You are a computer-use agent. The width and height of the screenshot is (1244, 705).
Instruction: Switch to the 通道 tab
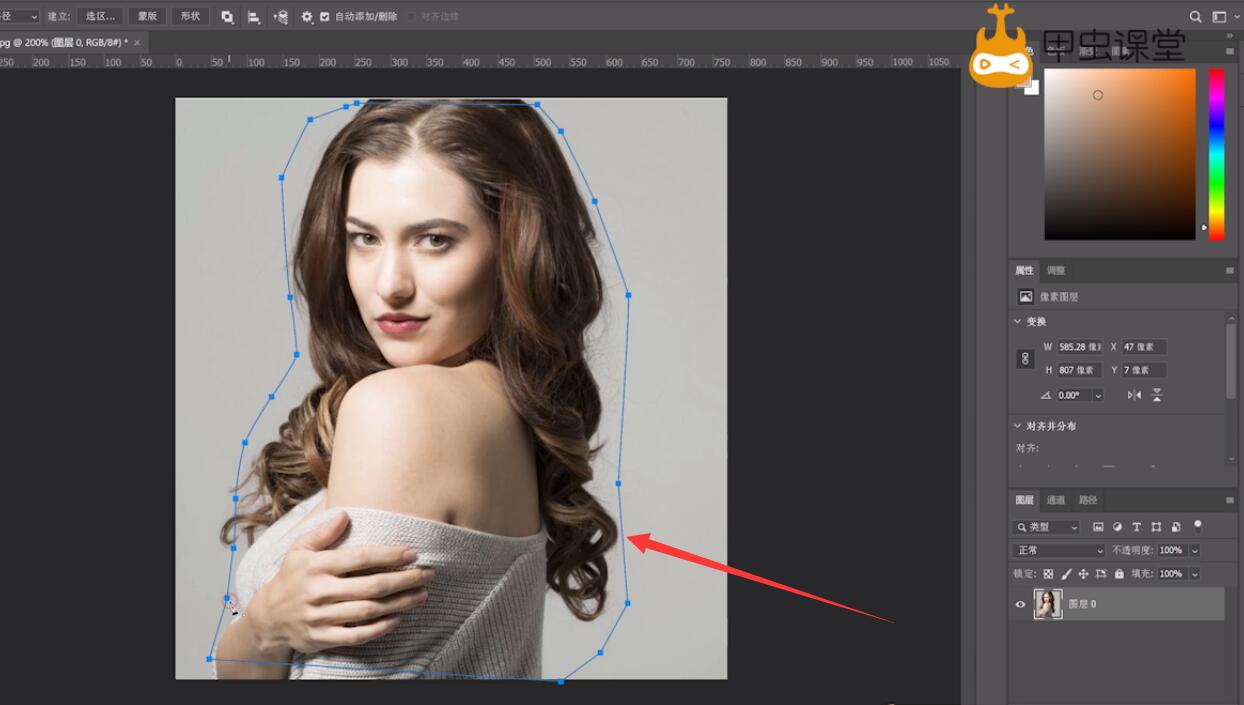point(1056,500)
